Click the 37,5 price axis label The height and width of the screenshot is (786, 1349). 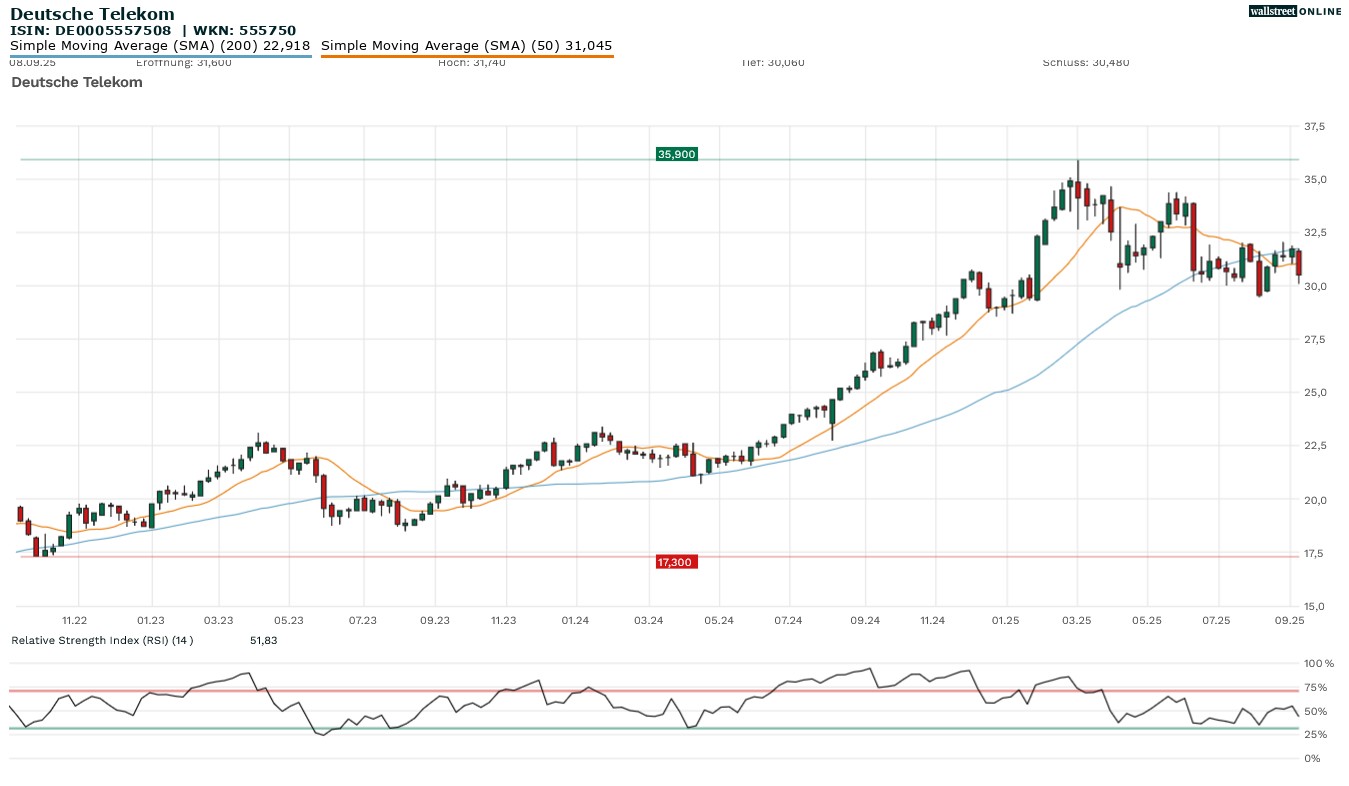(x=1315, y=127)
